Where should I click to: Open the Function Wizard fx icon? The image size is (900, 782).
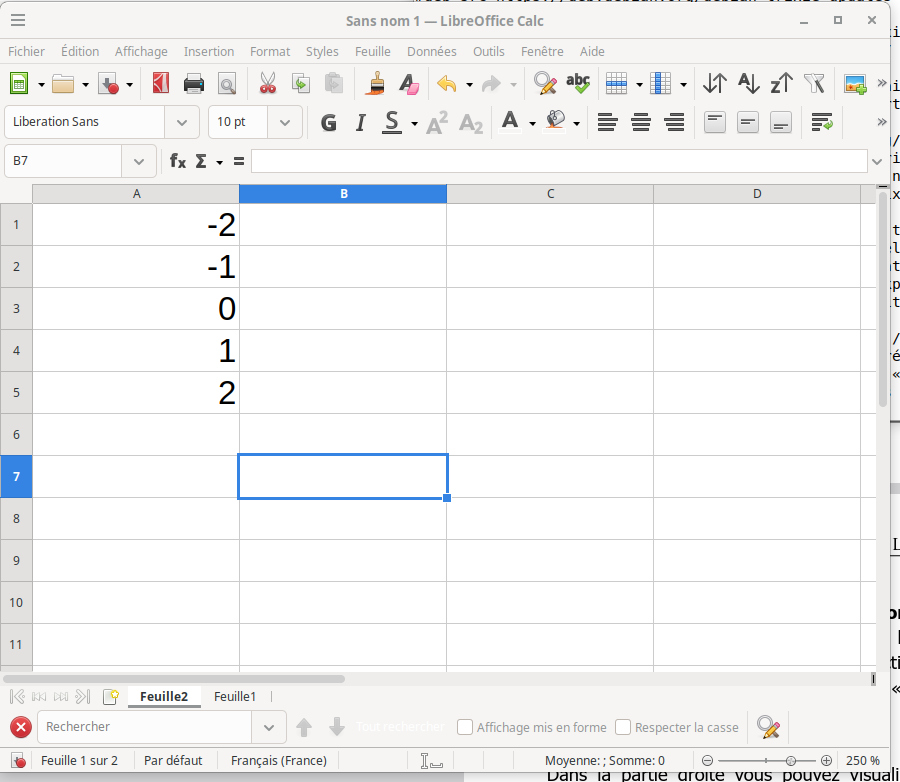click(178, 161)
